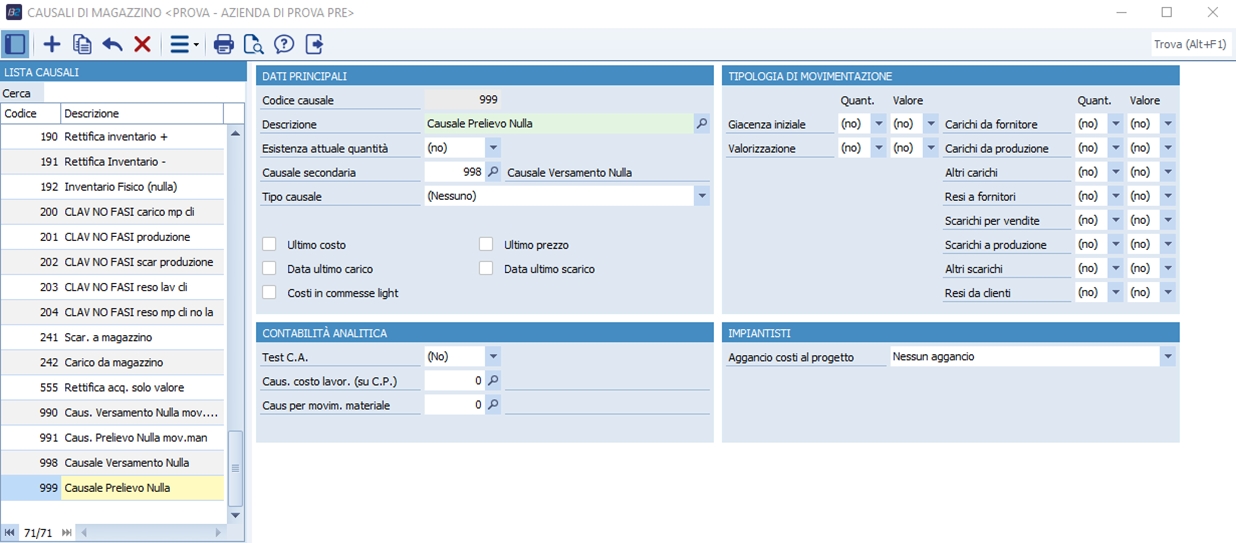The width and height of the screenshot is (1236, 543).
Task: Toggle the side panel icon in toolbar
Action: (x=15, y=44)
